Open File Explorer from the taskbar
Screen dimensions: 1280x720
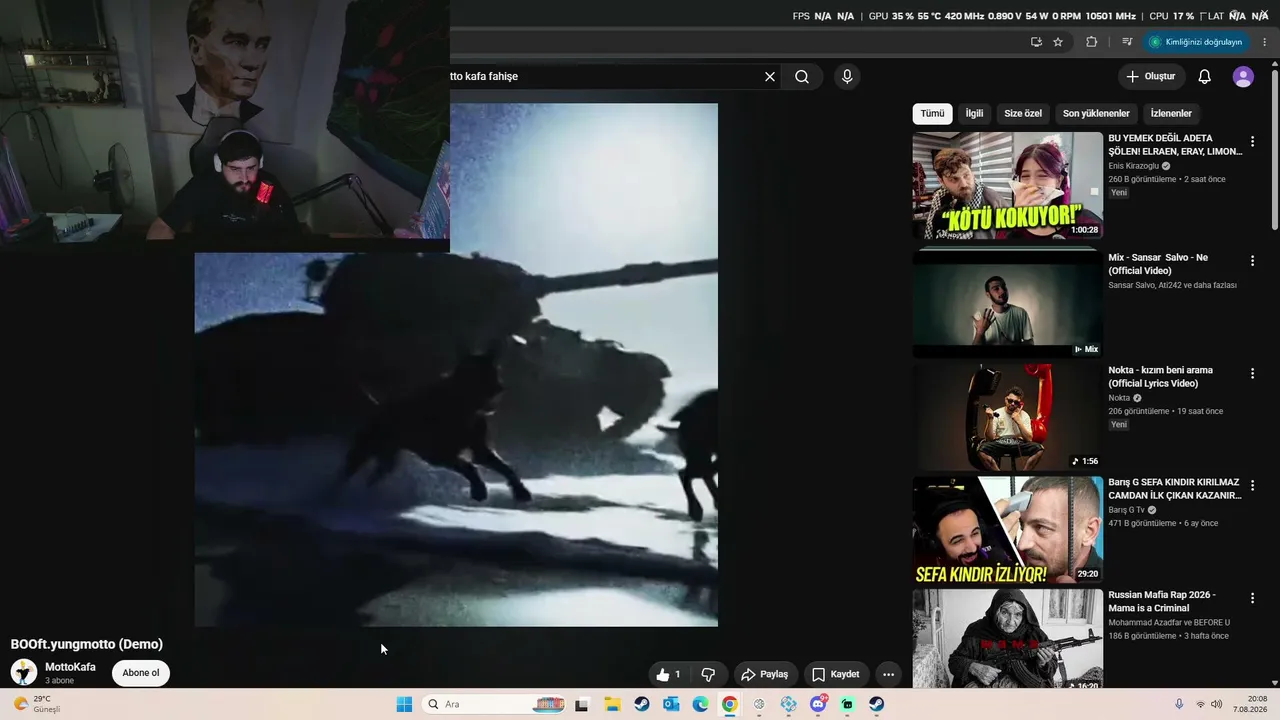click(x=612, y=704)
